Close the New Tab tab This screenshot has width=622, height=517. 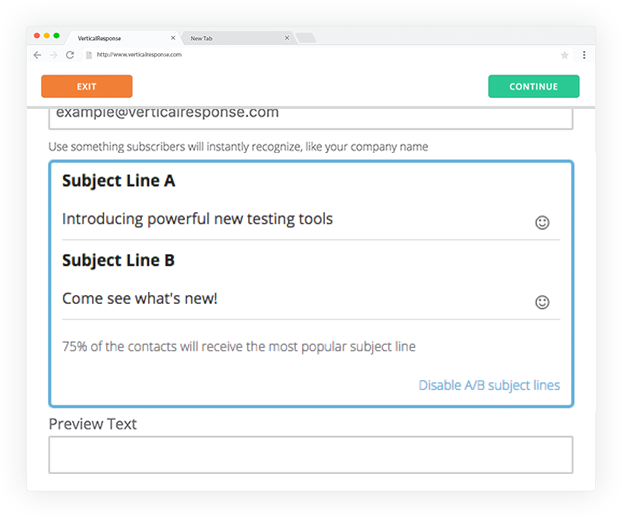[x=287, y=38]
